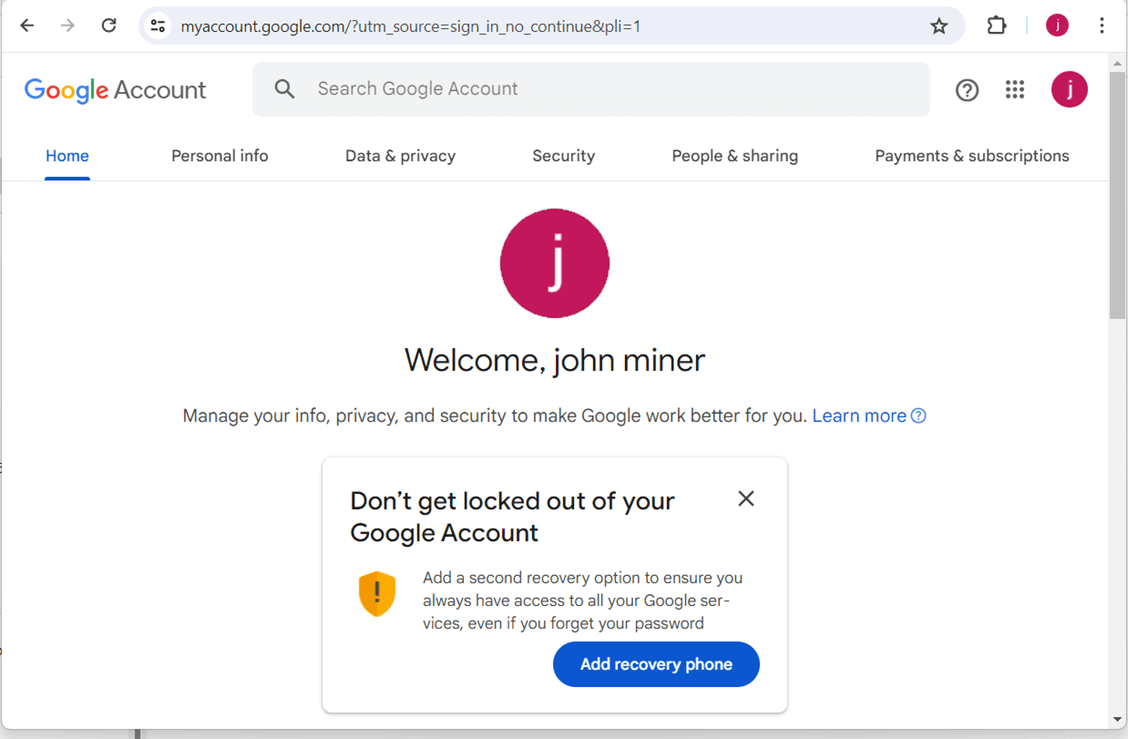
Task: Open Payments & subscriptions tab
Action: [x=971, y=156]
